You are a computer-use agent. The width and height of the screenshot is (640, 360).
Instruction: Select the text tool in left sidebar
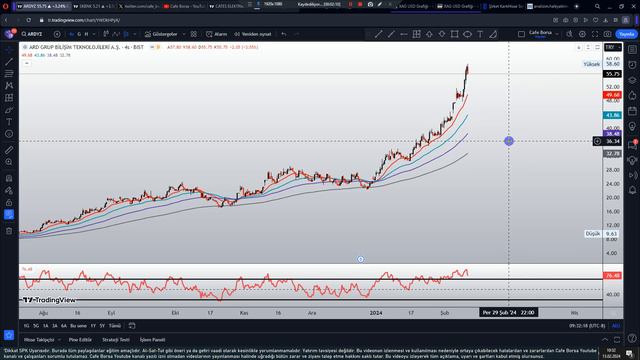9,122
